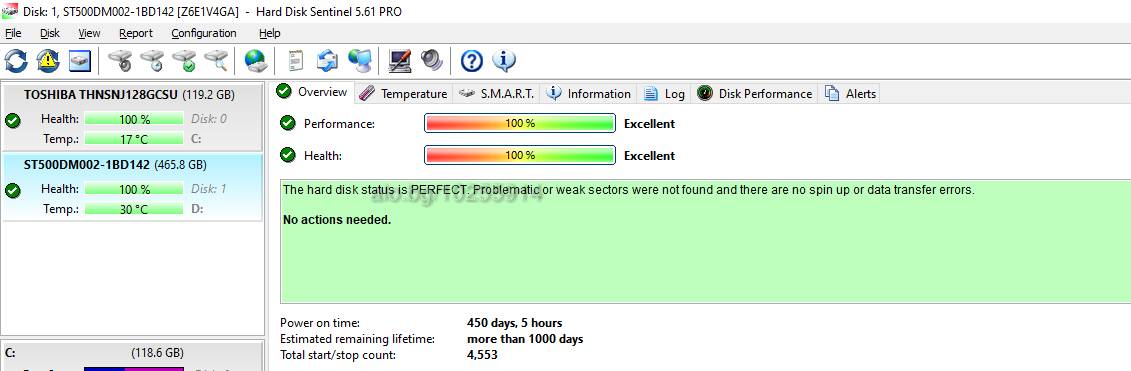The image size is (1131, 371).
Task: Click the refresh with warning triangle icon
Action: [x=48, y=61]
